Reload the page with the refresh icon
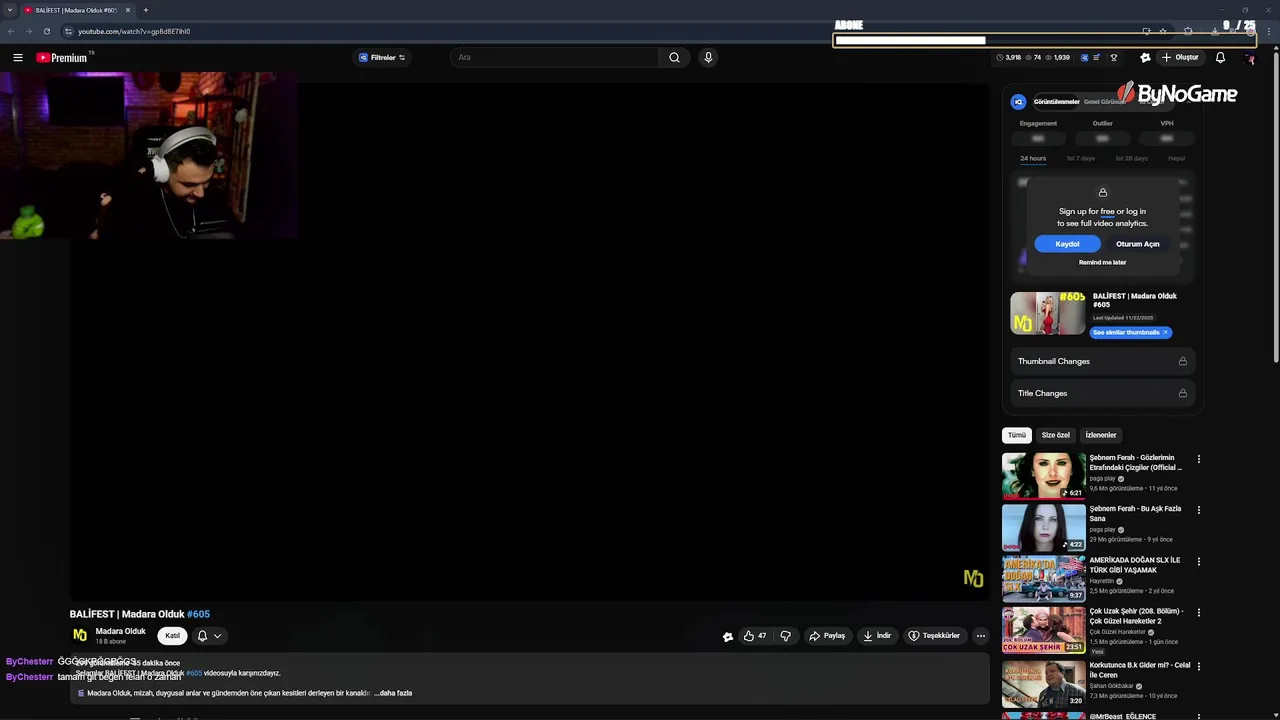Screen dimensions: 1280x720 (46, 31)
